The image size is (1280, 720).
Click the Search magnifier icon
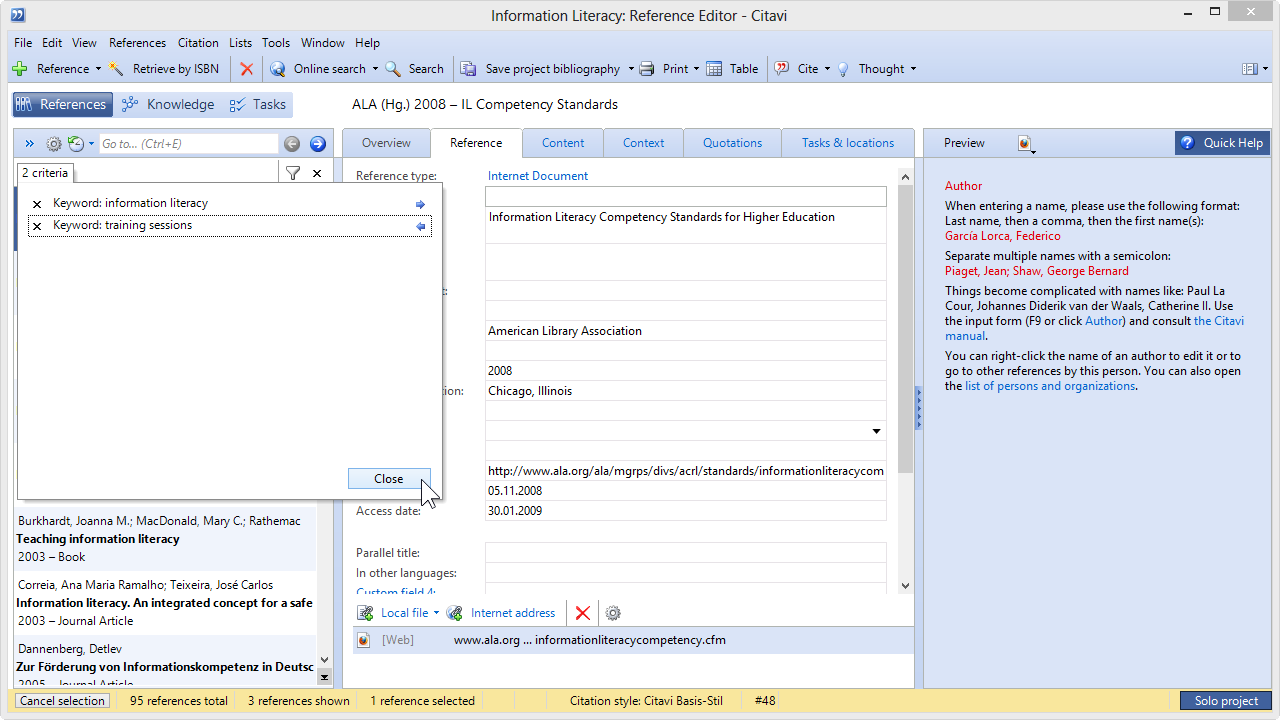coord(393,69)
